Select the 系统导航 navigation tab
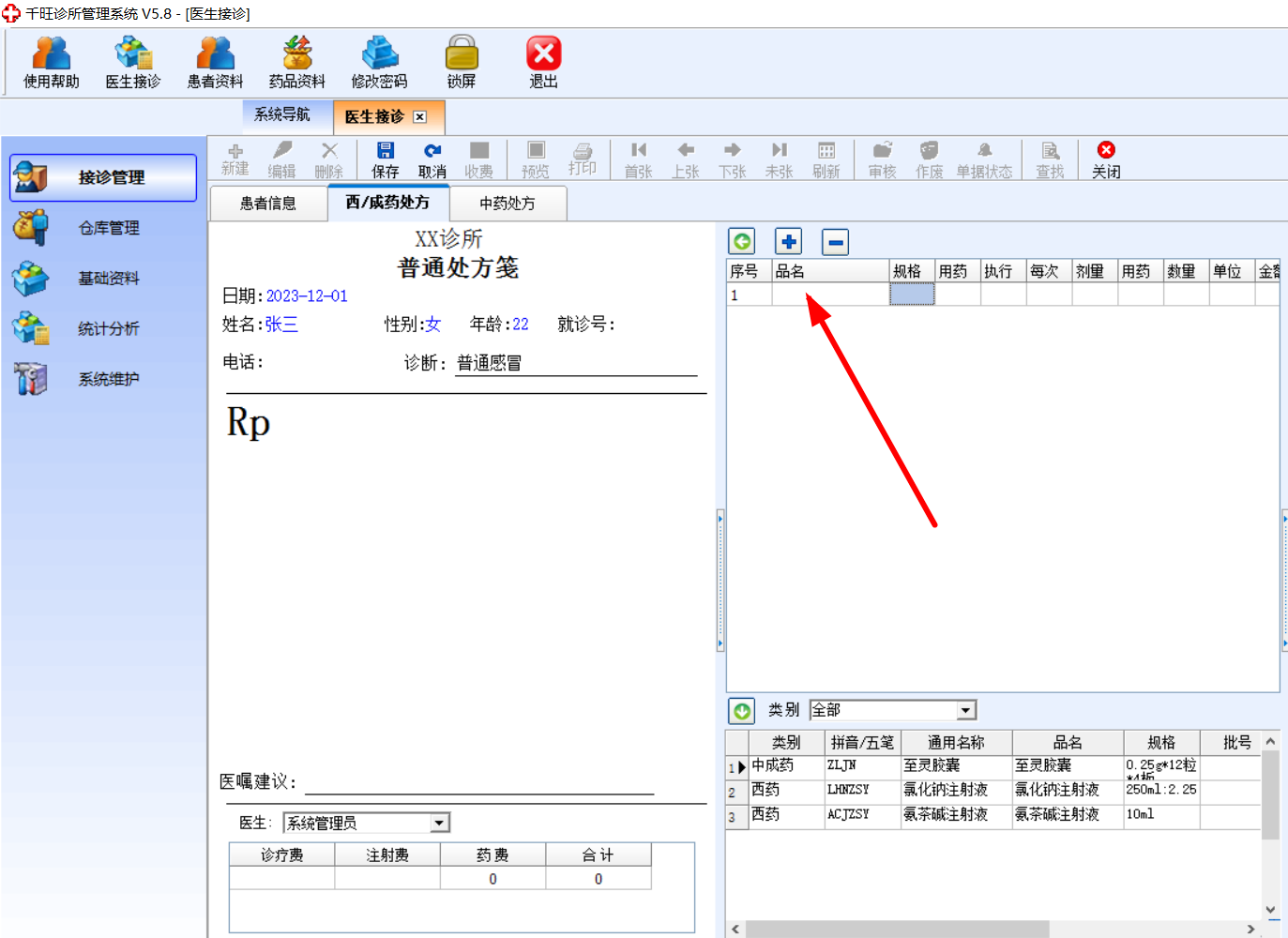The image size is (1288, 938). (282, 114)
